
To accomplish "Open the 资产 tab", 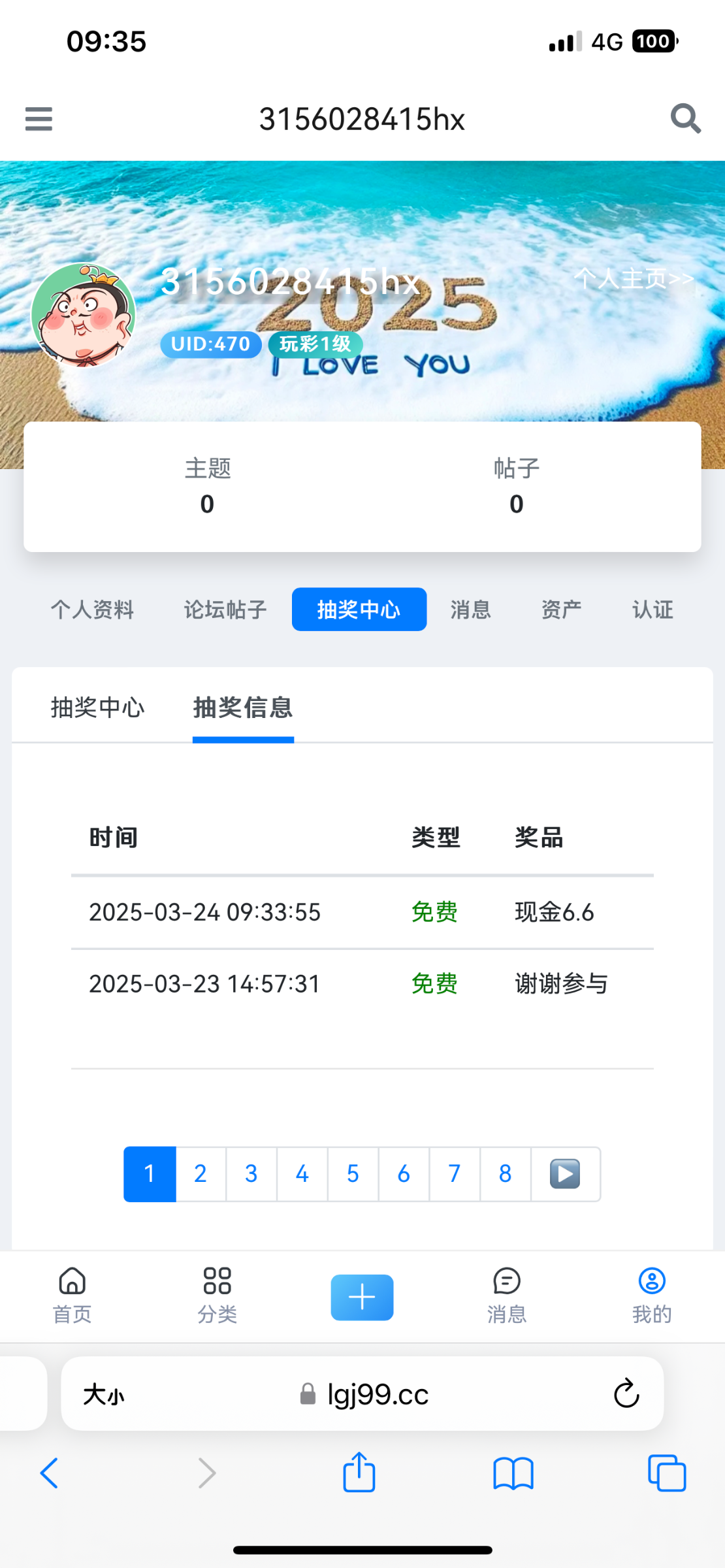I will (x=561, y=610).
